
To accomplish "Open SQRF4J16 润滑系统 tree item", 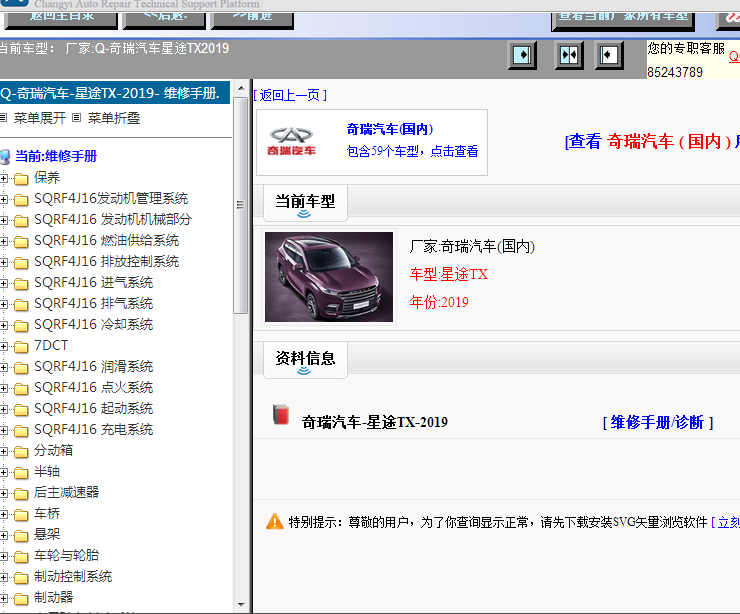I will click(93, 367).
